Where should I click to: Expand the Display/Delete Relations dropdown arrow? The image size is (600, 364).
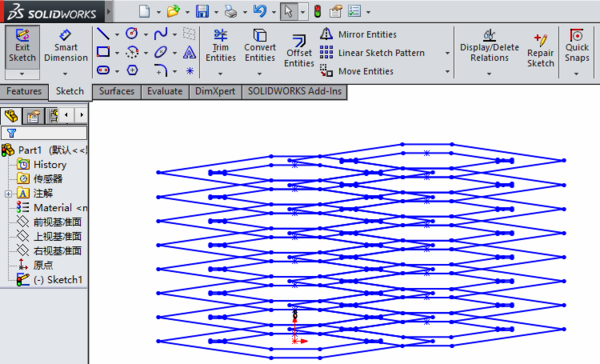point(489,73)
